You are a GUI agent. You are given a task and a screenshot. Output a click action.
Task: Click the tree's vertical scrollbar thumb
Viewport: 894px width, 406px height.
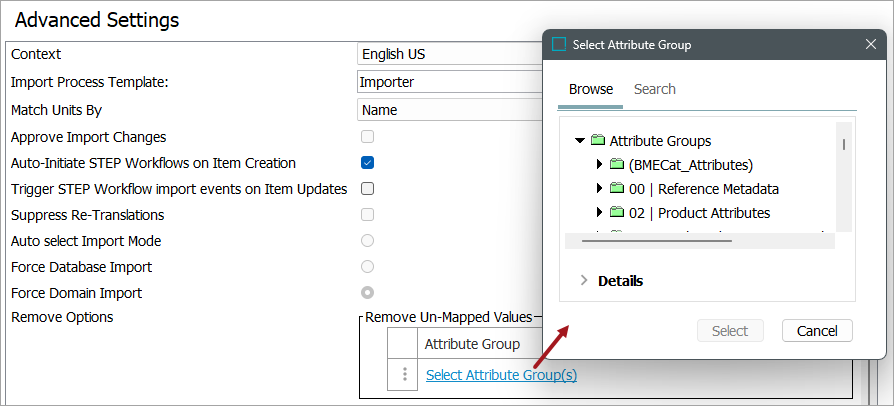(843, 144)
